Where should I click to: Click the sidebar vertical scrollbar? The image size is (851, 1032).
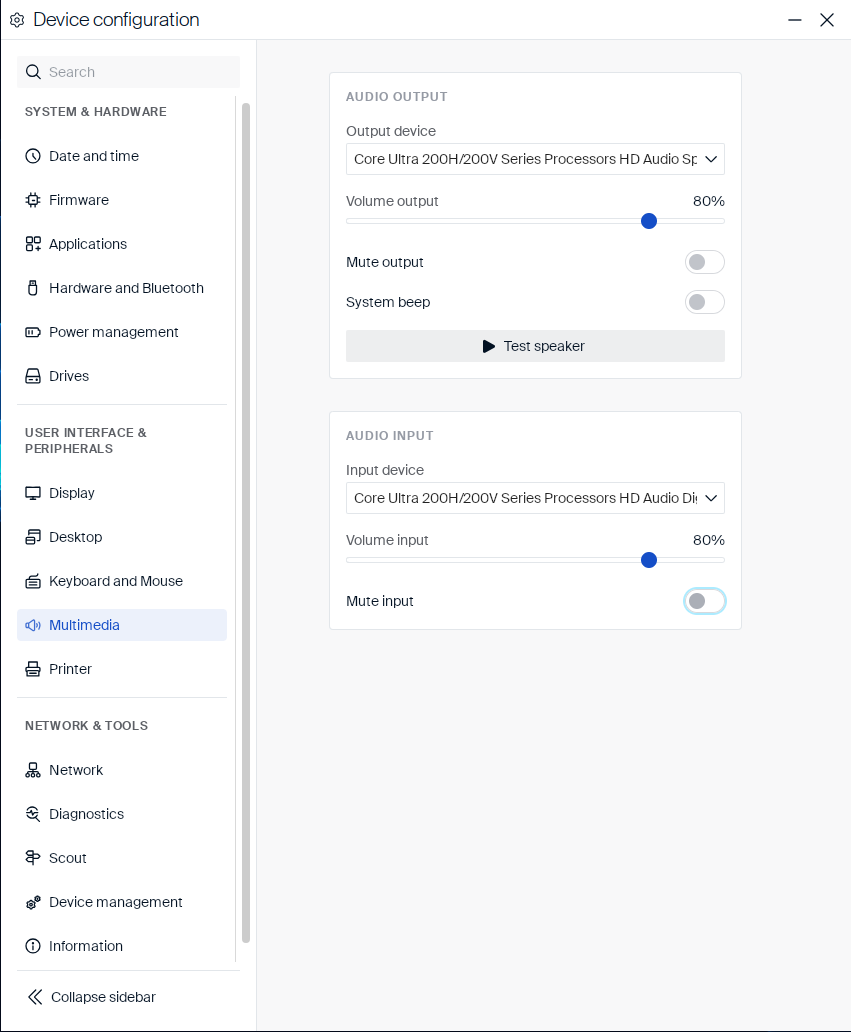pyautogui.click(x=246, y=523)
